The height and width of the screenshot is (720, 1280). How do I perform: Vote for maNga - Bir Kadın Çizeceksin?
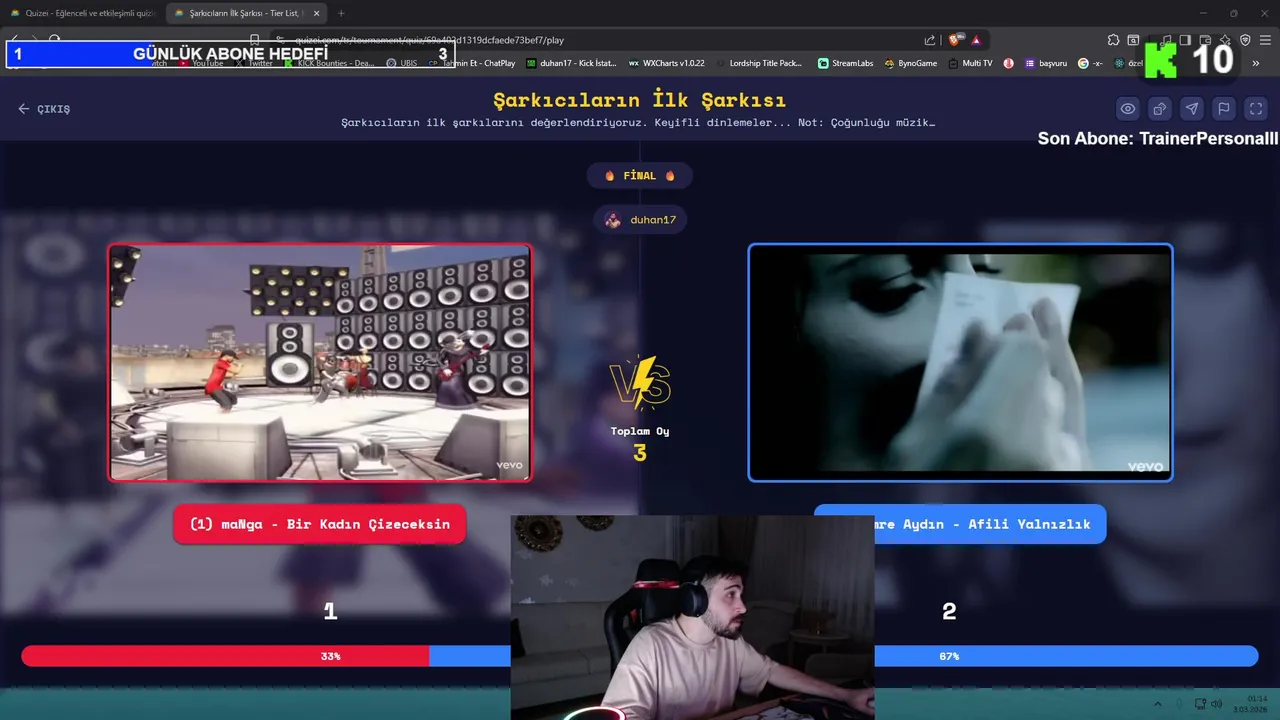click(320, 524)
